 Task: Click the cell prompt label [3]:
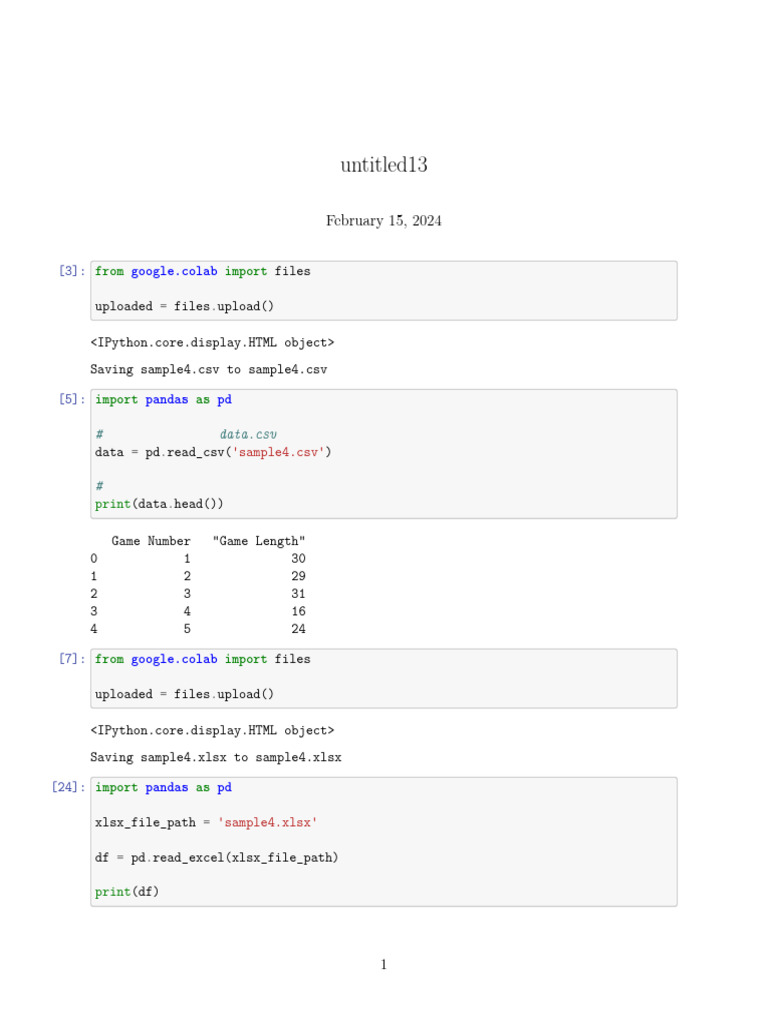(x=72, y=270)
